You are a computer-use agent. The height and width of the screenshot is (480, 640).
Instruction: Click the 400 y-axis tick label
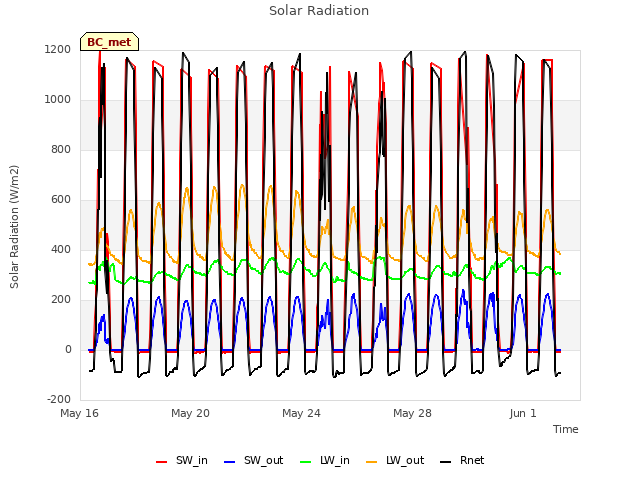pyautogui.click(x=61, y=249)
